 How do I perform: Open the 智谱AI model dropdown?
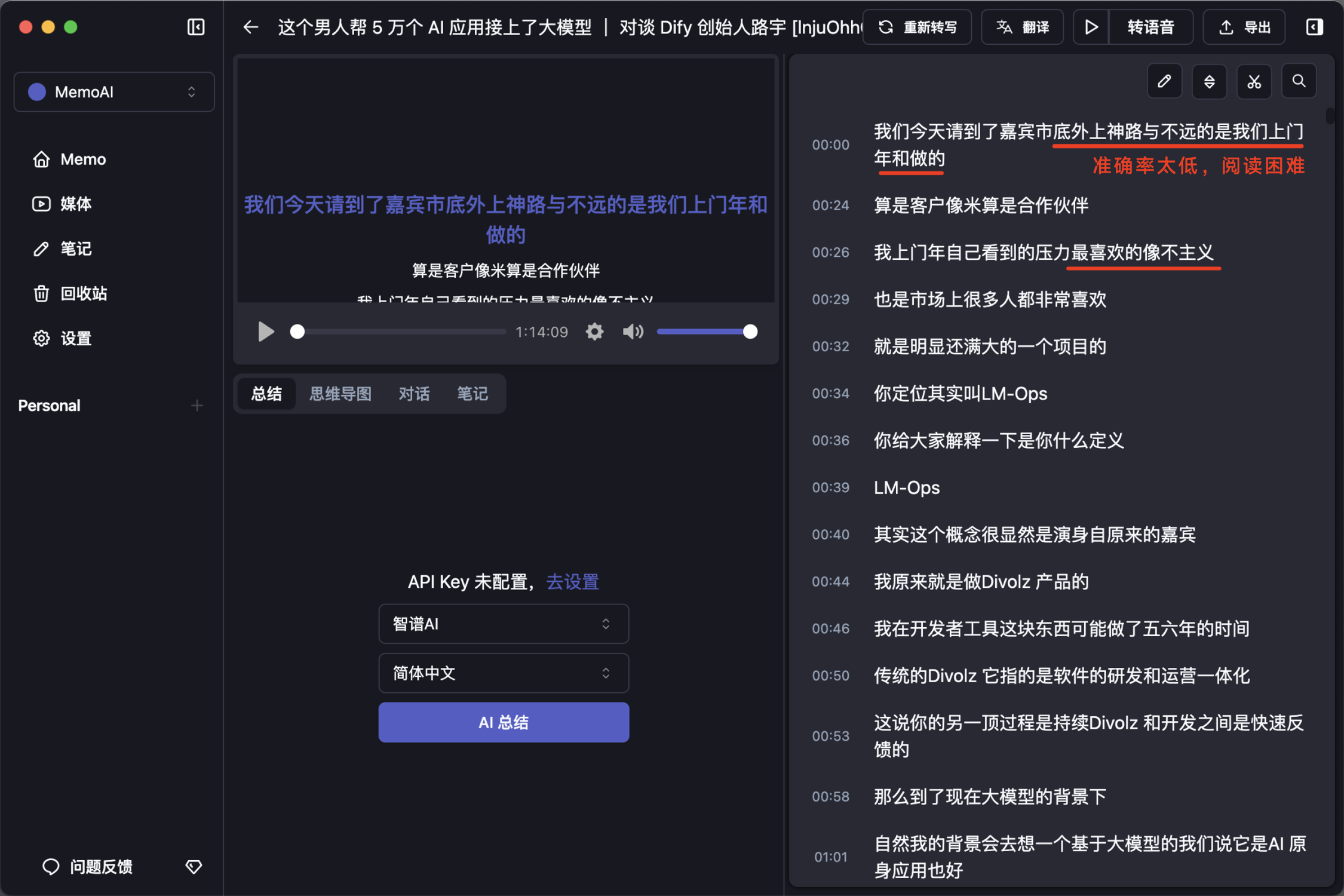[504, 624]
